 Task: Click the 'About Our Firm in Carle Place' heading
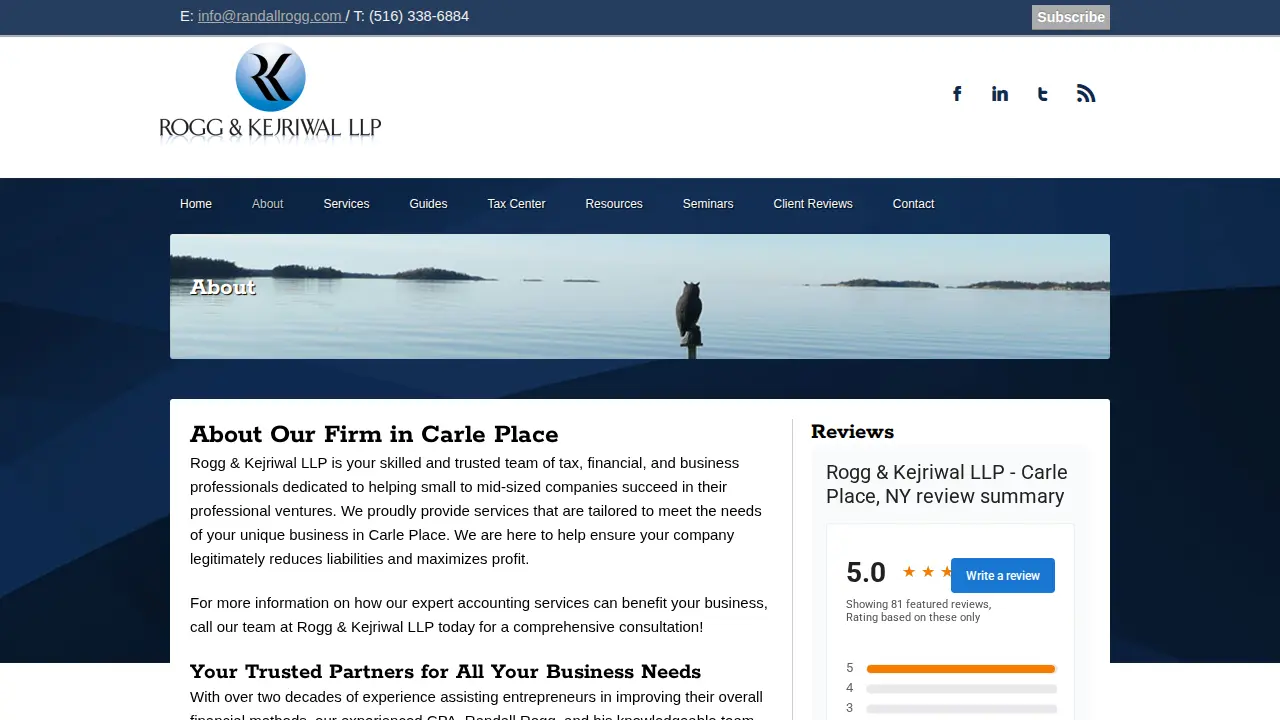tap(374, 435)
